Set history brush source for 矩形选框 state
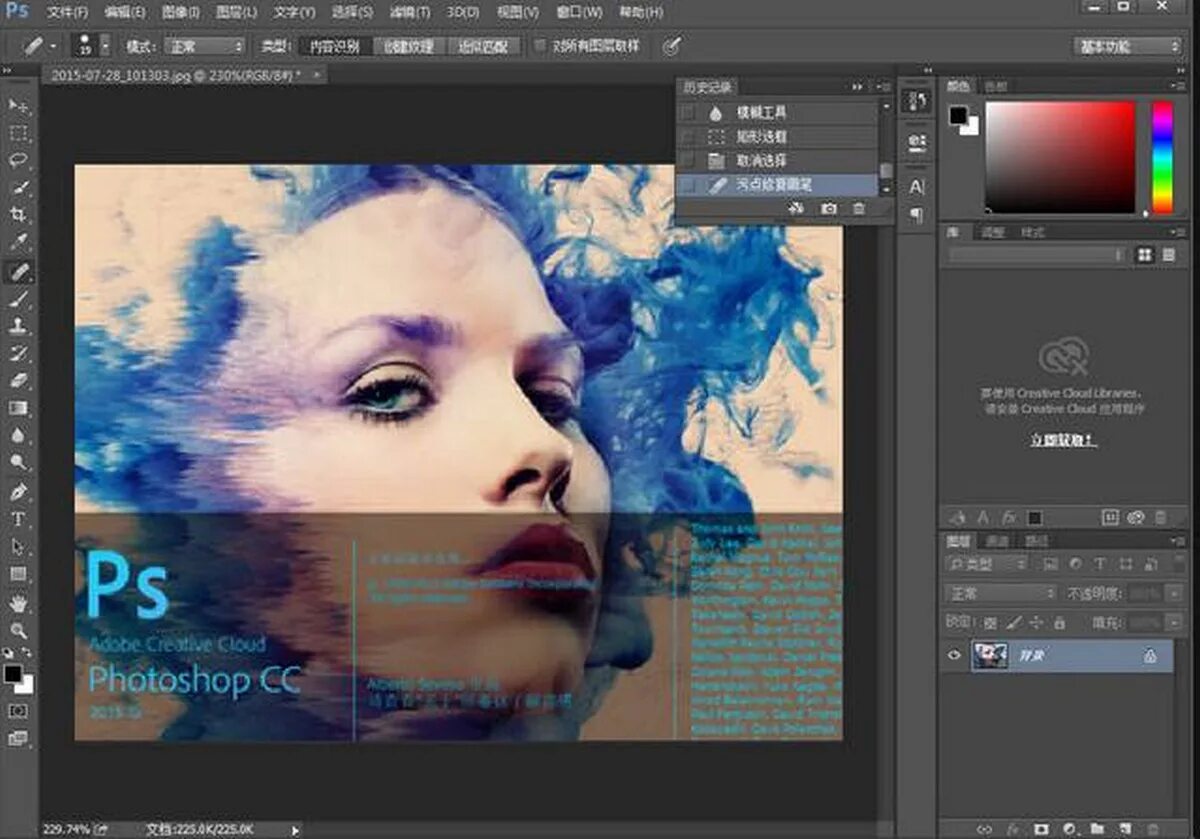Screen dimensions: 1200x839 point(687,137)
